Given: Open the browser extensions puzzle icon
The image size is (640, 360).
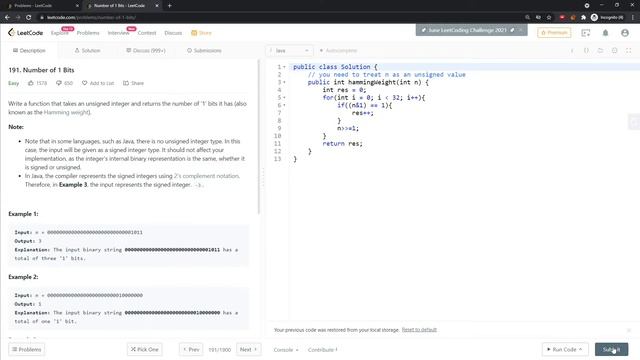Looking at the screenshot, I should pyautogui.click(x=583, y=18).
